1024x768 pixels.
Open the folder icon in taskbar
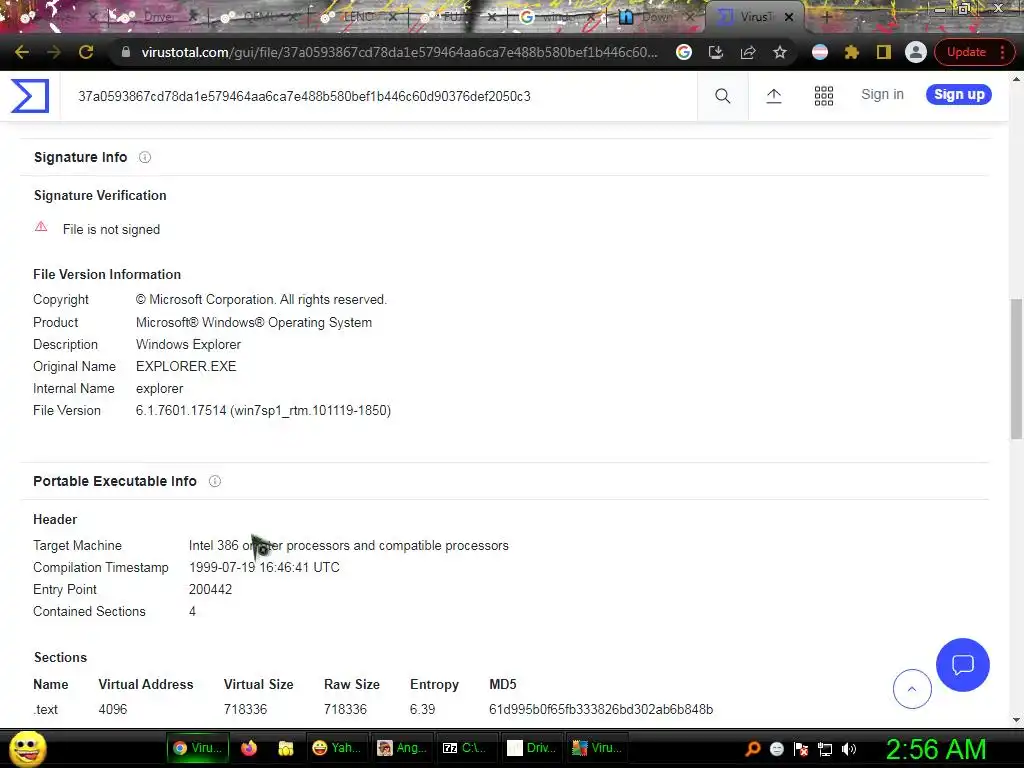pyautogui.click(x=285, y=748)
